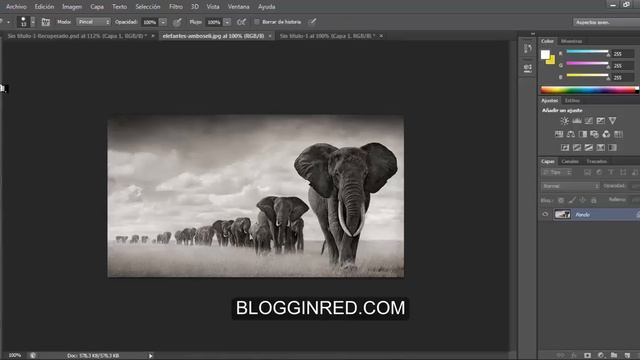The width and height of the screenshot is (640, 360).
Task: Click the Fondo layer thumbnail
Action: [562, 215]
